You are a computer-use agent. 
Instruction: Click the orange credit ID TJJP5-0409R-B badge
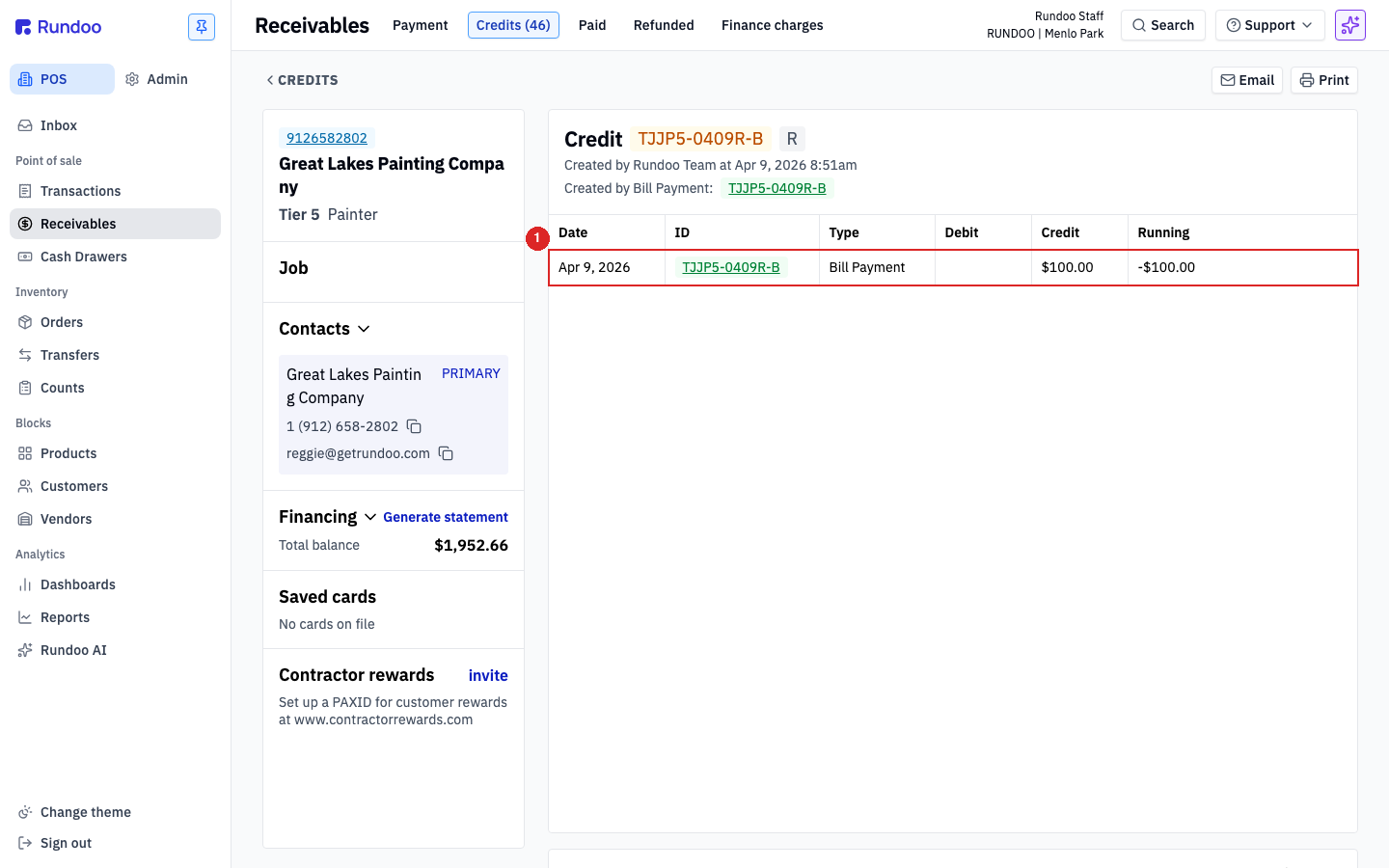pos(700,139)
